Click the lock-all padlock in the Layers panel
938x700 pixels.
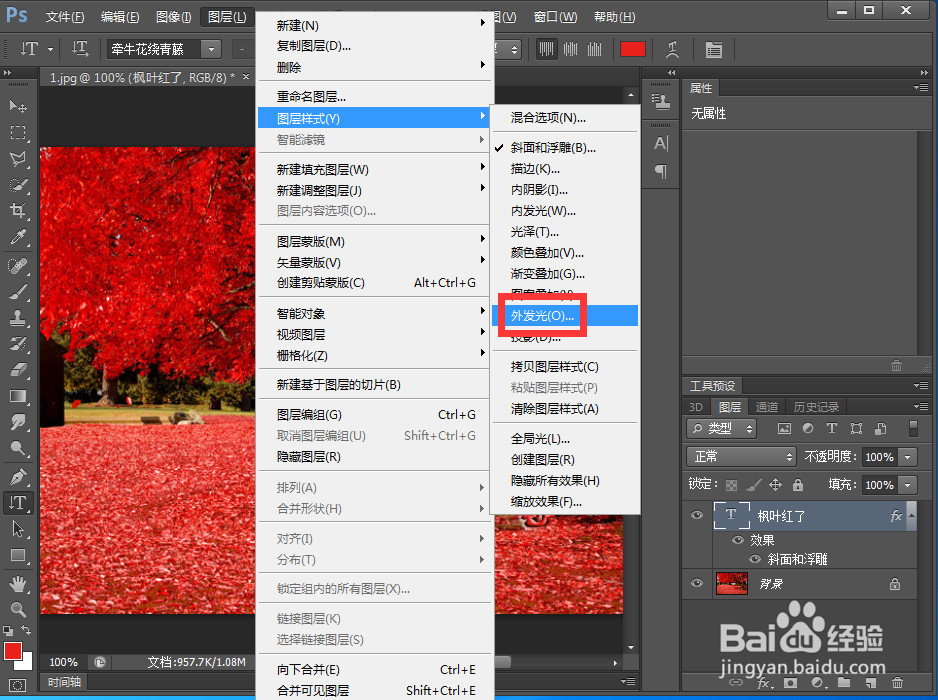(798, 485)
